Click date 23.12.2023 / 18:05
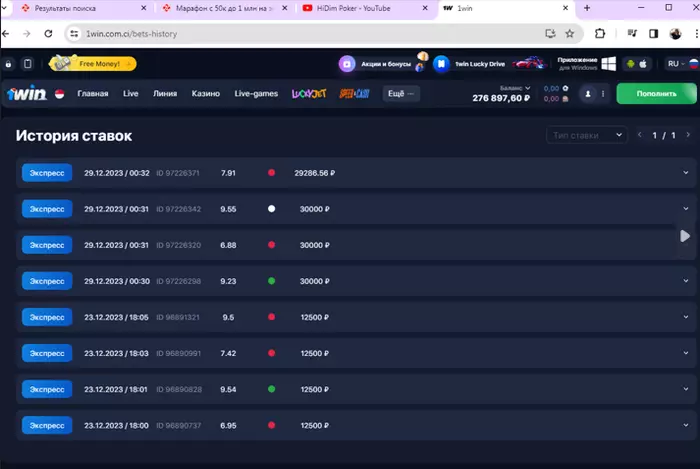This screenshot has height=469, width=700. tap(116, 317)
